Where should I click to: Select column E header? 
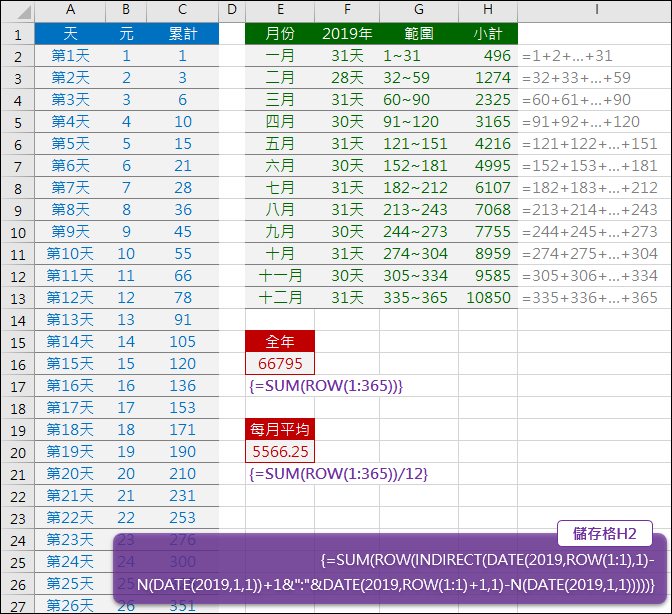[x=280, y=9]
